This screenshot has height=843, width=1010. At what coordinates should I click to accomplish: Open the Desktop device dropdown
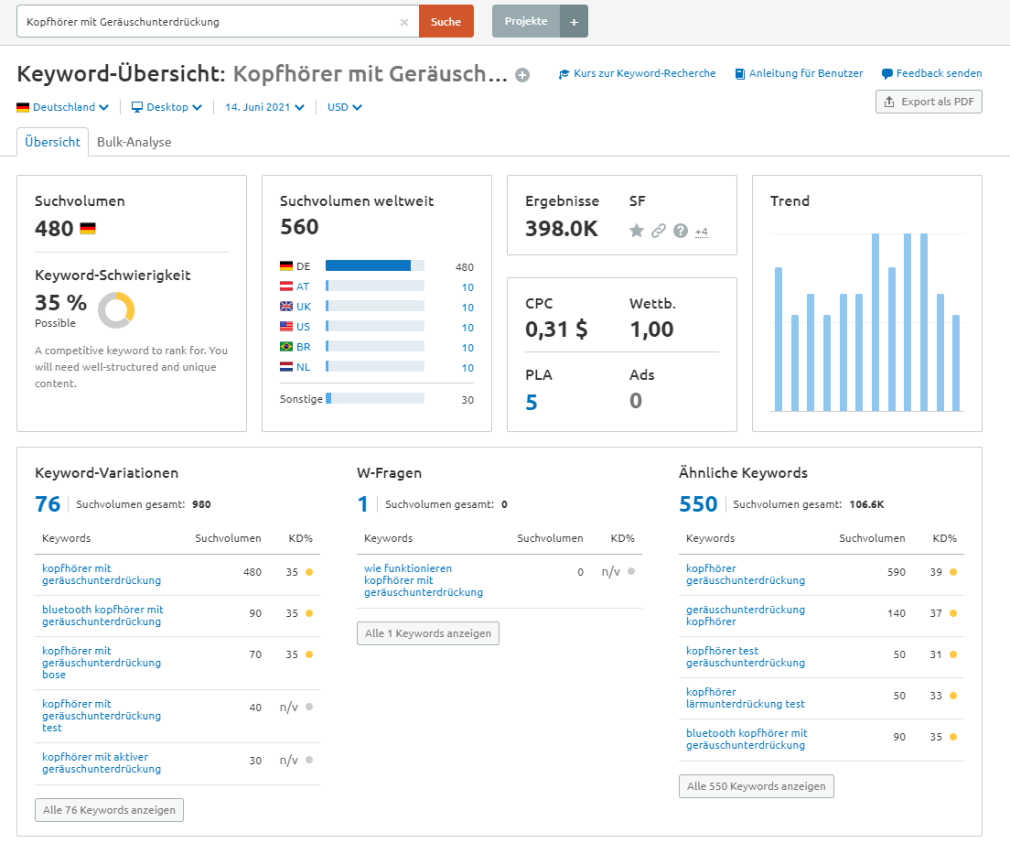(x=166, y=107)
